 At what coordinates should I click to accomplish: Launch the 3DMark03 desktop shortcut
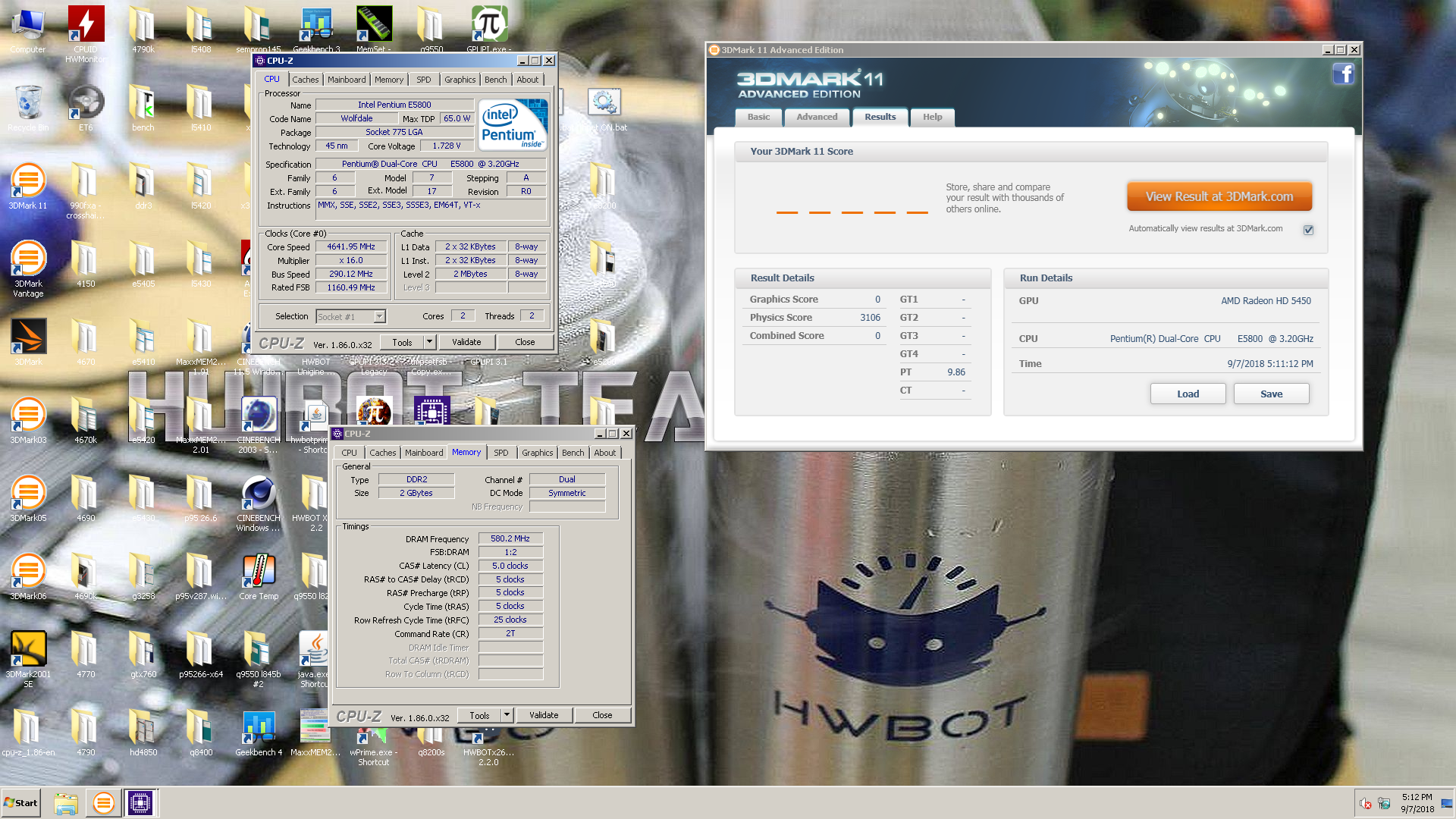coord(28,420)
